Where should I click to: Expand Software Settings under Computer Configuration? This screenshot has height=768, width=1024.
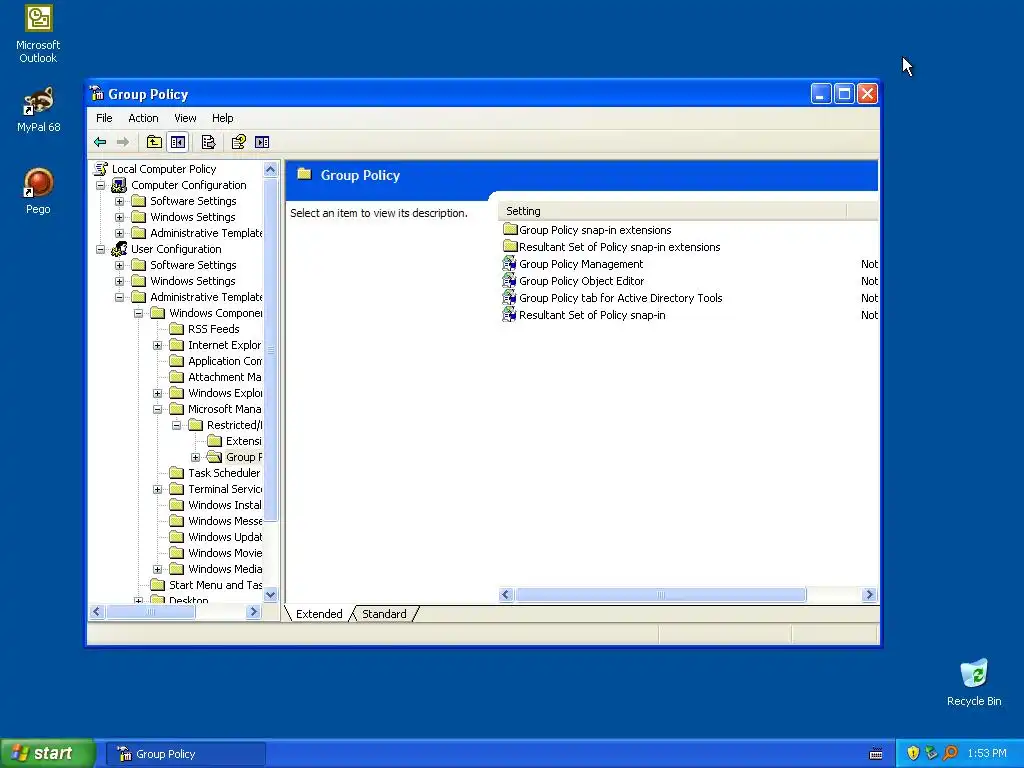[x=120, y=201]
